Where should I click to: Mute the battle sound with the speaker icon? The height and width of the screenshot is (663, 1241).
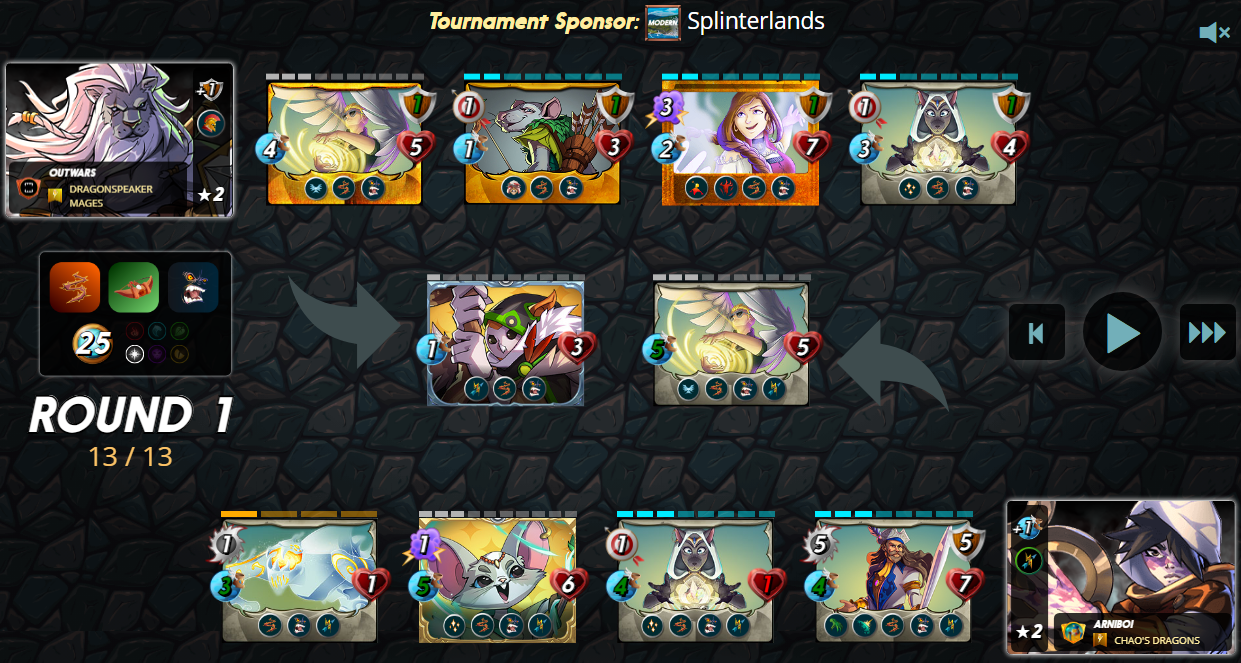tap(1214, 33)
